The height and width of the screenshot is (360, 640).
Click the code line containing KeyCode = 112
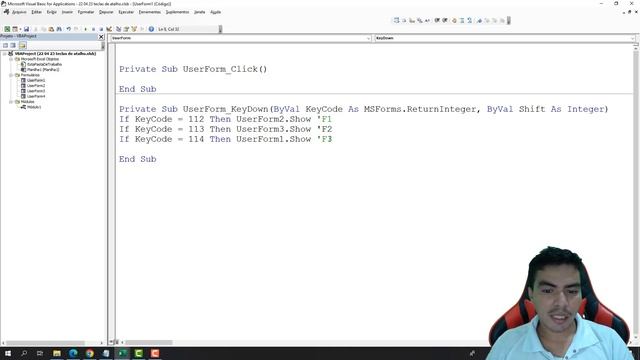(x=225, y=119)
